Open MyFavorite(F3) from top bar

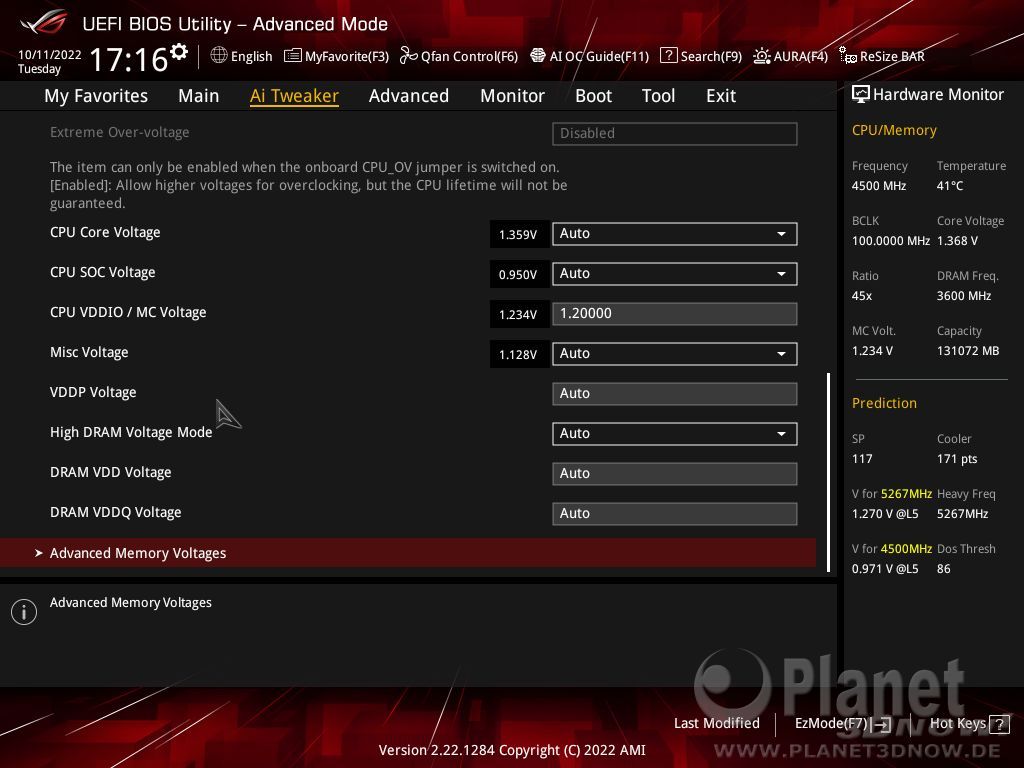336,56
